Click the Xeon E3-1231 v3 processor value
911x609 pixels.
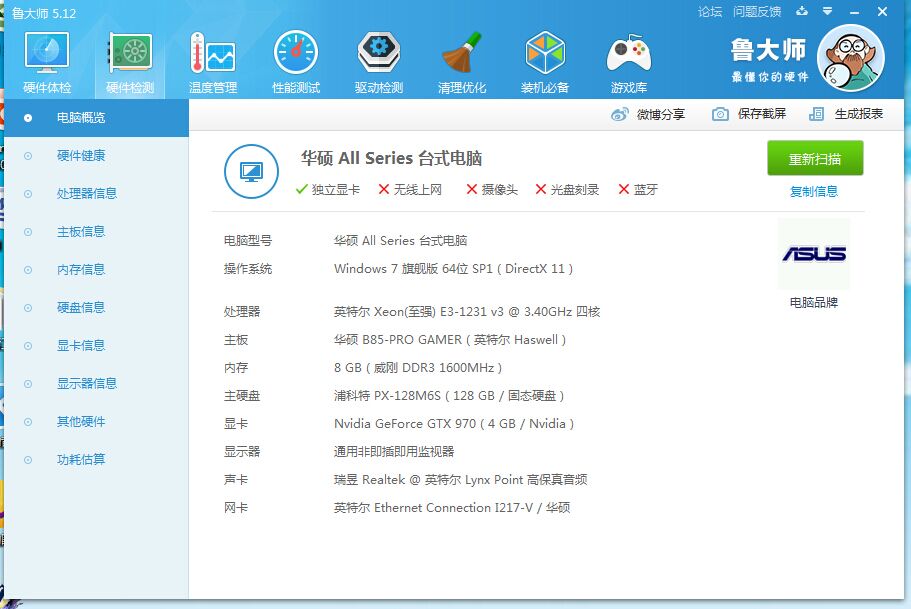click(x=467, y=311)
